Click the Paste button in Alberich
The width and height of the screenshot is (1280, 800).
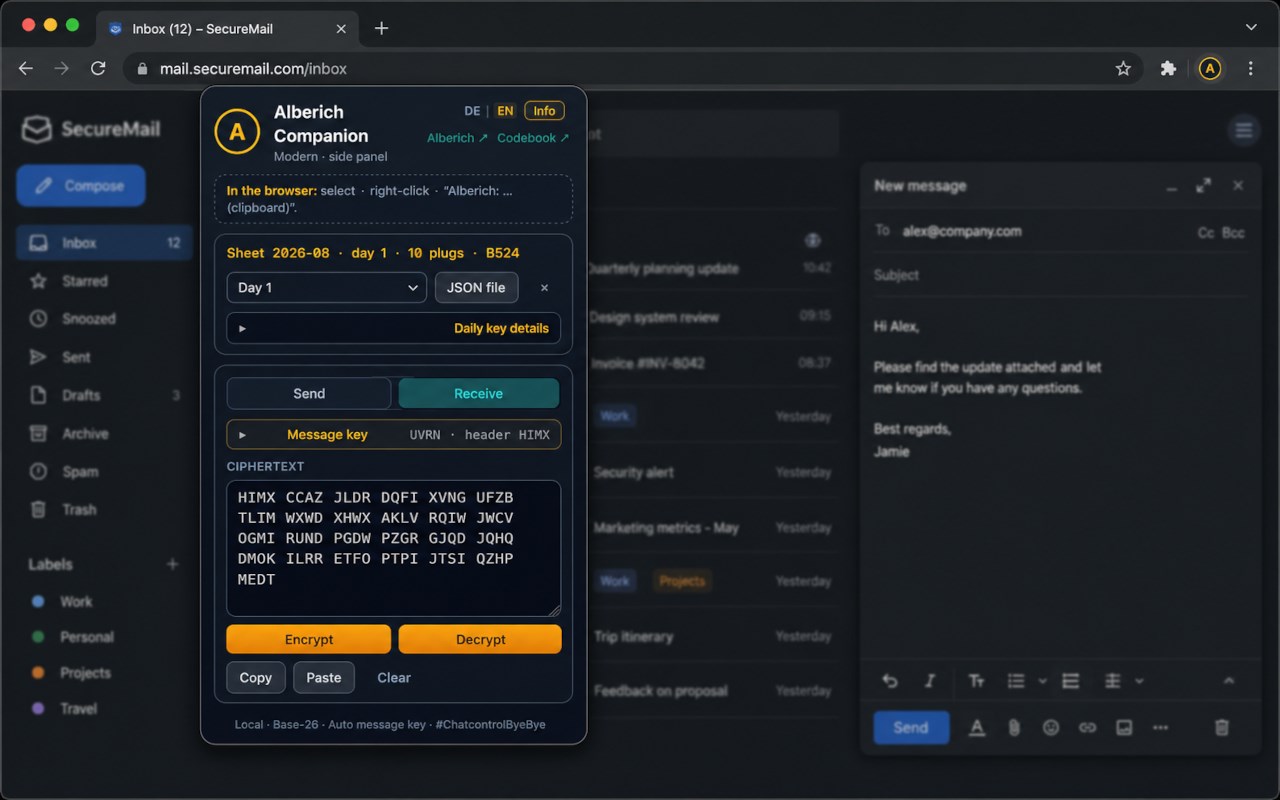[x=324, y=678]
